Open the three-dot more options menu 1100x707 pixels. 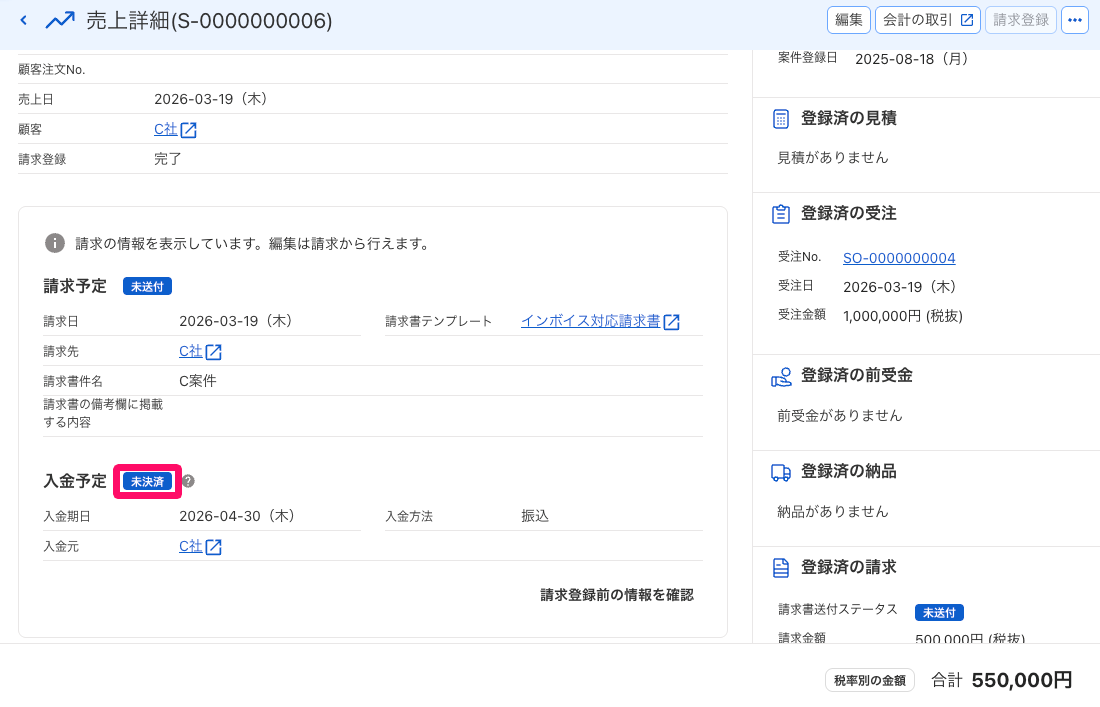click(1075, 20)
